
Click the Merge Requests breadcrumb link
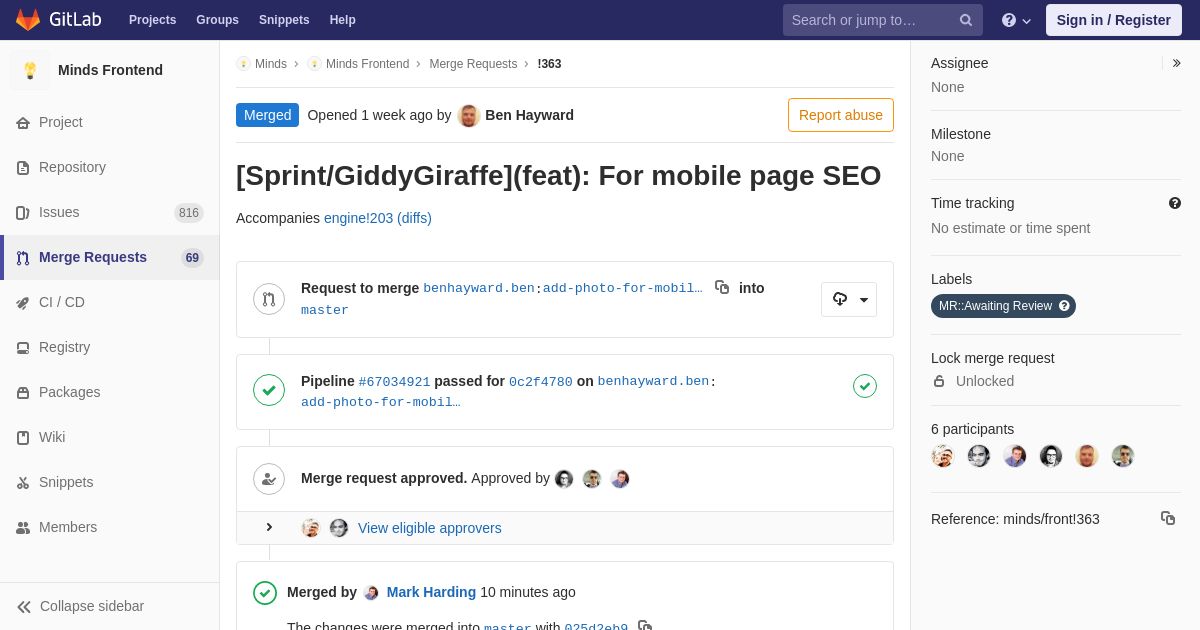pos(473,64)
